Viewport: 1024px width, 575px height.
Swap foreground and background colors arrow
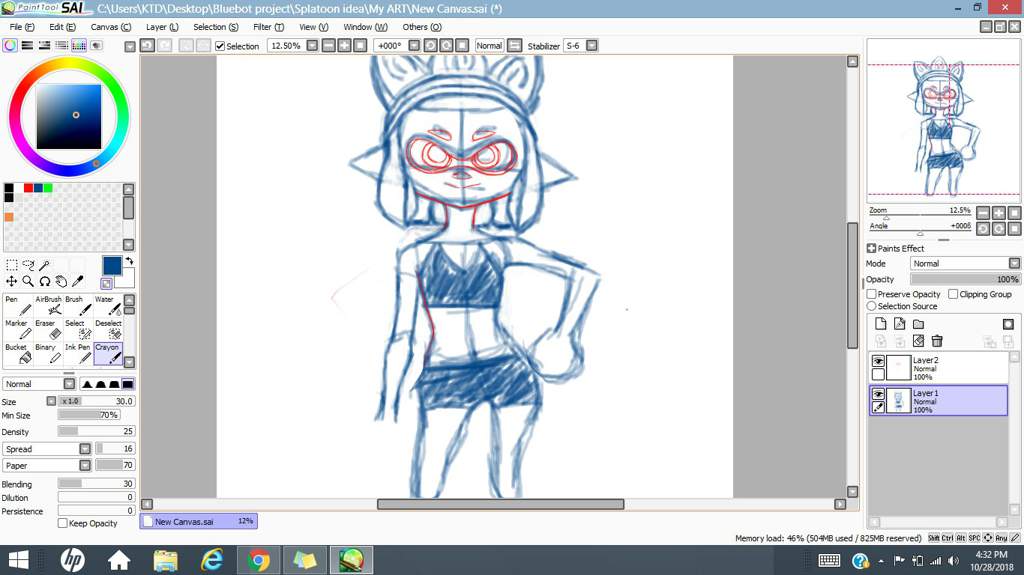coord(129,261)
